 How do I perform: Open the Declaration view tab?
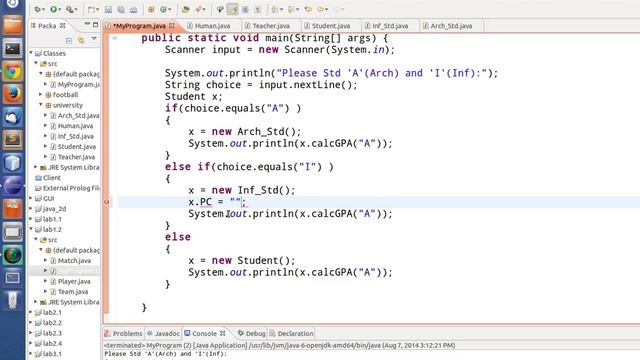(x=291, y=333)
